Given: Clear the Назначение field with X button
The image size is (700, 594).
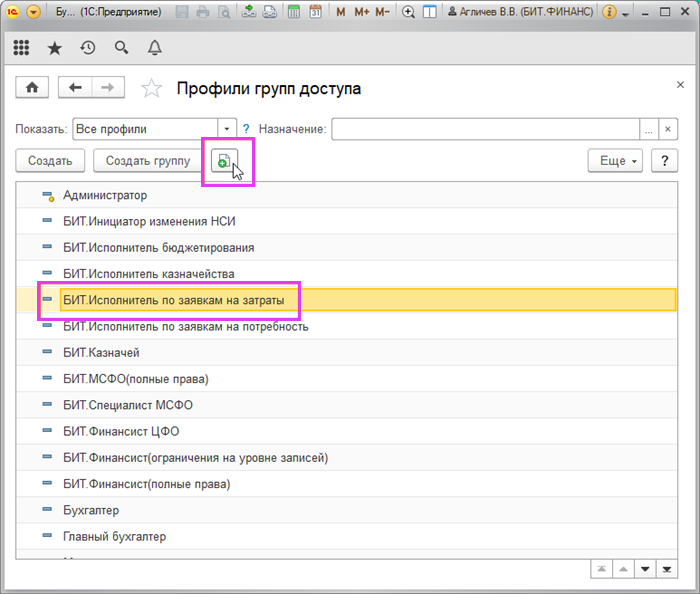Looking at the screenshot, I should [668, 129].
